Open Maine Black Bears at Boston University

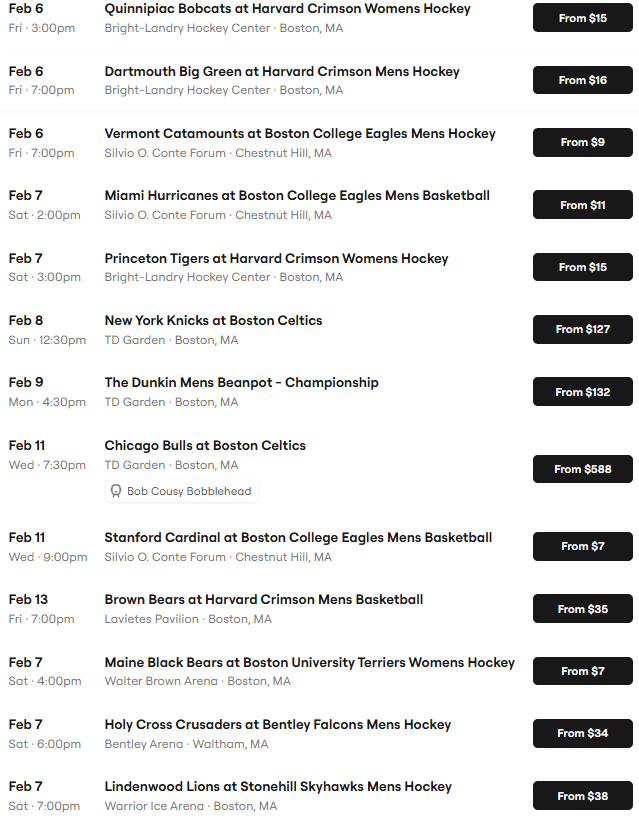point(309,663)
